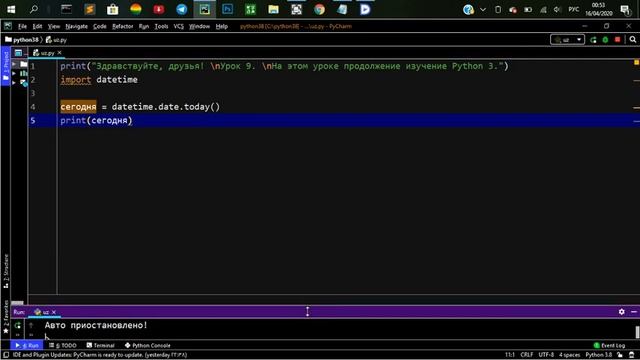Open the Tools menu
Viewport: 640px width, 360px height.
(161, 26)
